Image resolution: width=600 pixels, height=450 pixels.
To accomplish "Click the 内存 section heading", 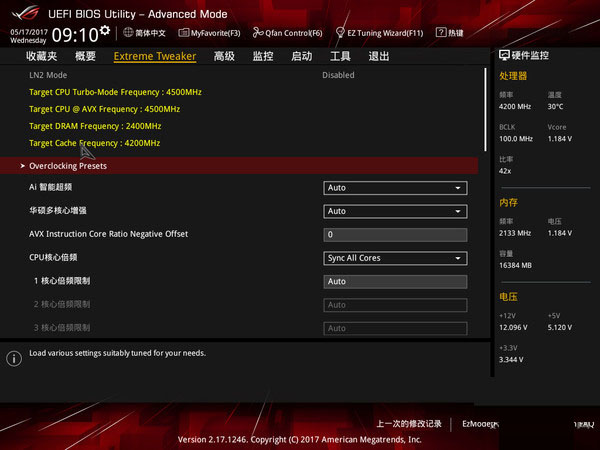I will click(x=508, y=202).
